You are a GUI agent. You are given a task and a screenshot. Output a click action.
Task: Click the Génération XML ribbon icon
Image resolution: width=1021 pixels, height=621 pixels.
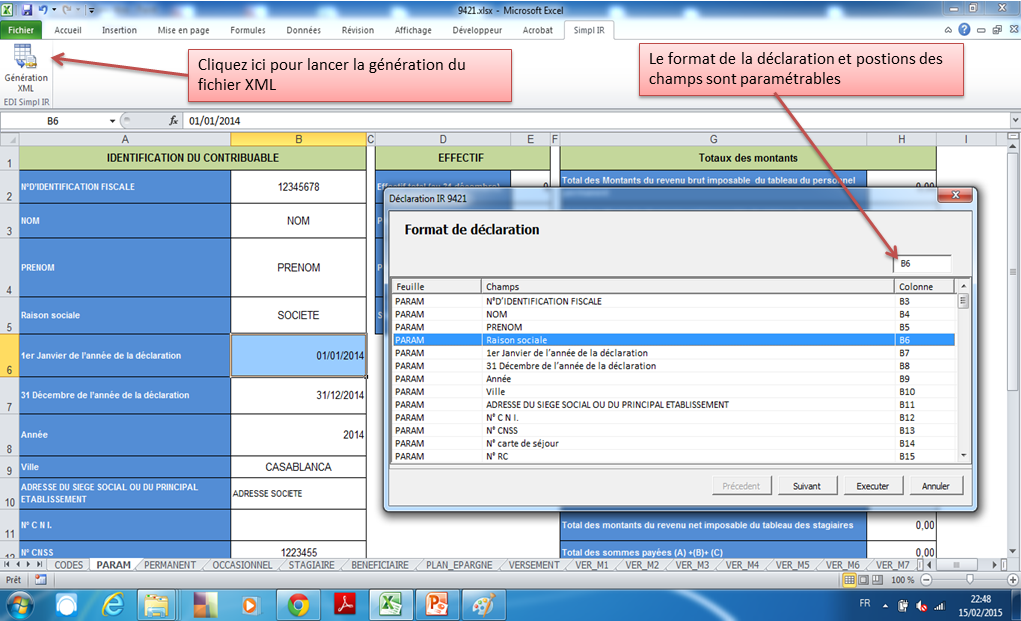[x=25, y=68]
